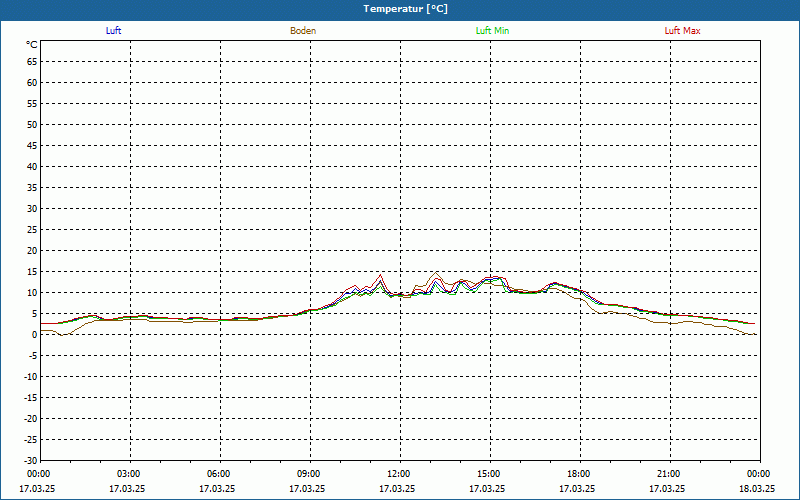
Task: Click the 50 y-axis value
Action: click(32, 124)
